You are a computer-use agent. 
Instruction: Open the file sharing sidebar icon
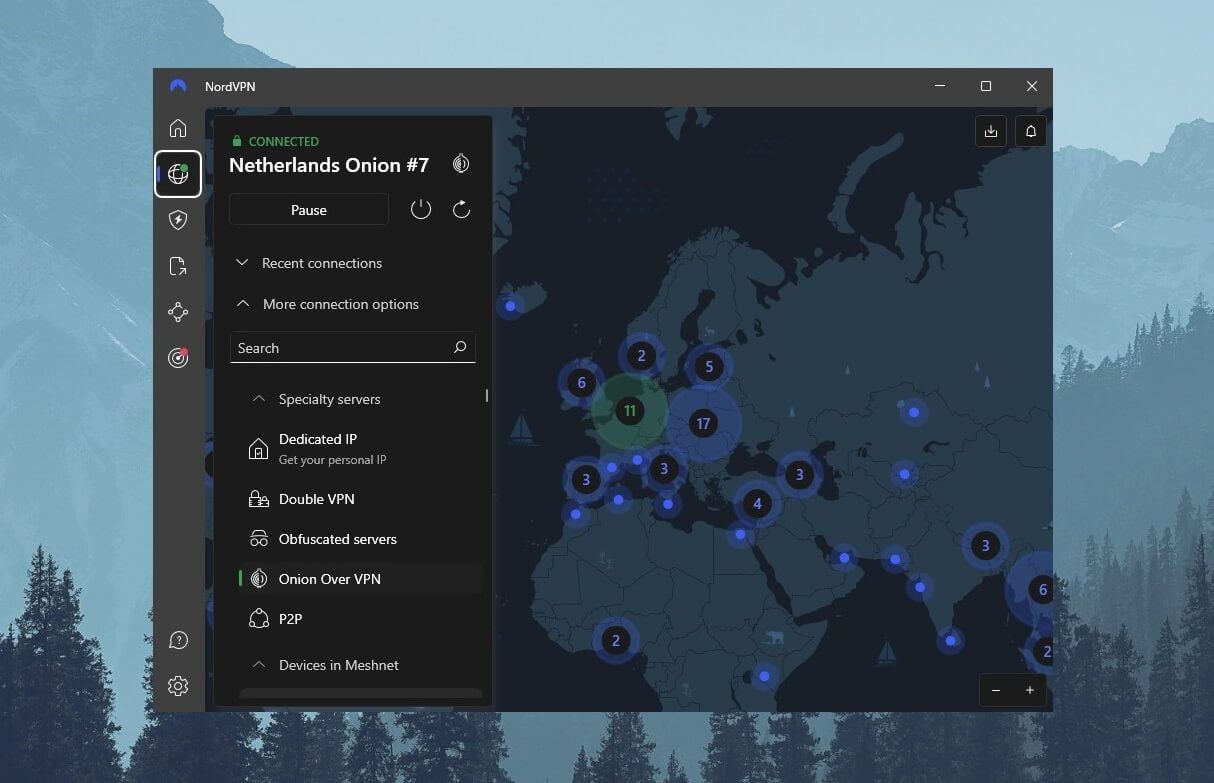(x=178, y=266)
